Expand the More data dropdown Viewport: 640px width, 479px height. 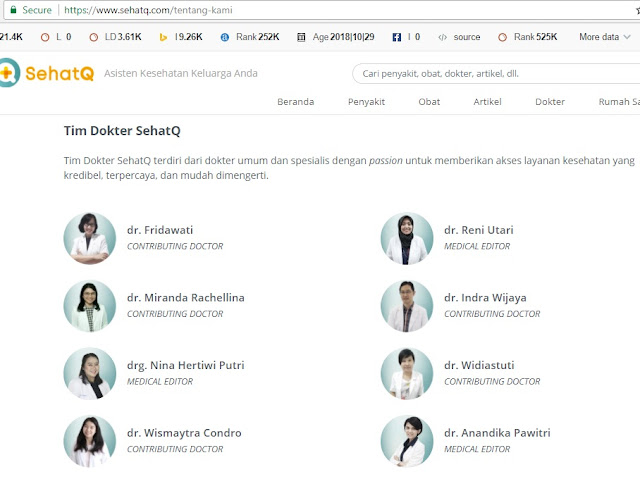(x=605, y=37)
